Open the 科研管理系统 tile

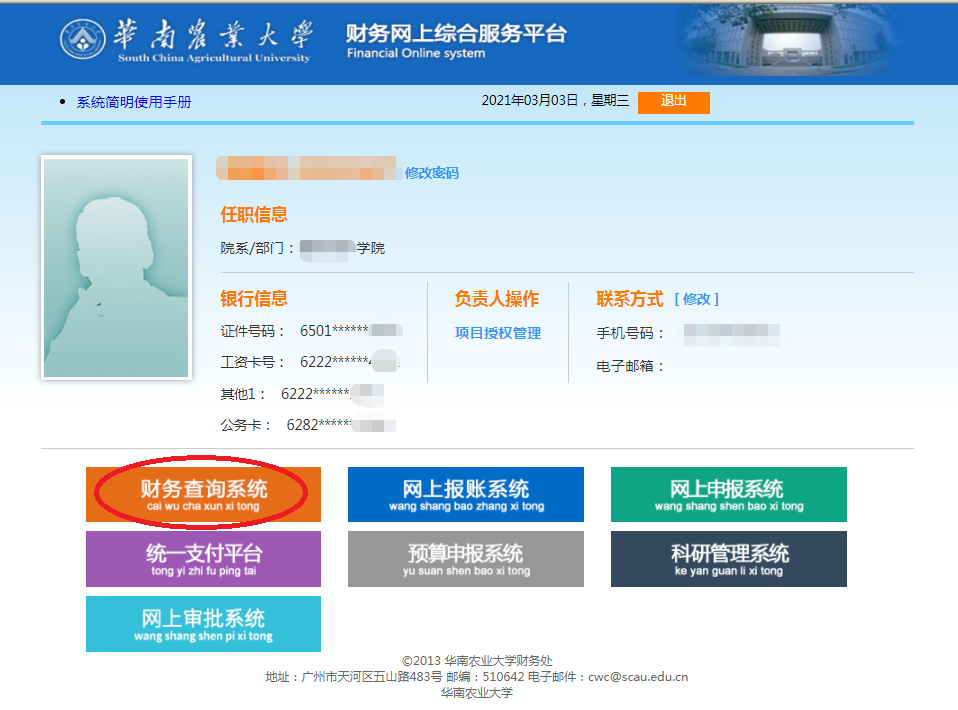click(729, 558)
